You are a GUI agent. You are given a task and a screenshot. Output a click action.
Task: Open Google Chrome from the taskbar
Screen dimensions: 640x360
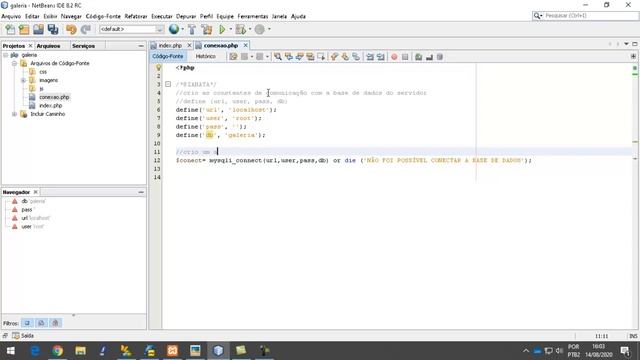pyautogui.click(x=58, y=351)
